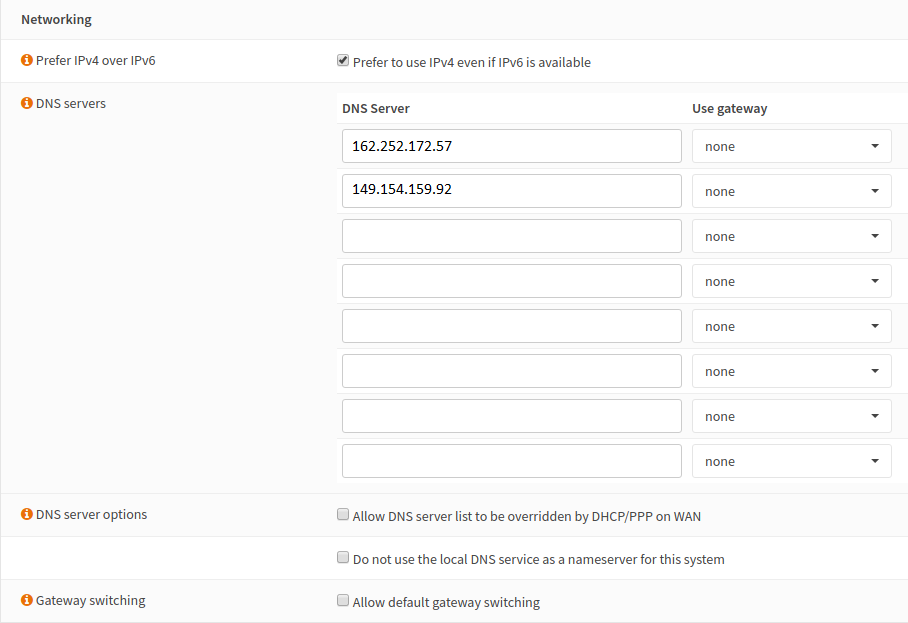Click the fourth DNS server input field
This screenshot has width=908, height=623.
click(x=511, y=281)
